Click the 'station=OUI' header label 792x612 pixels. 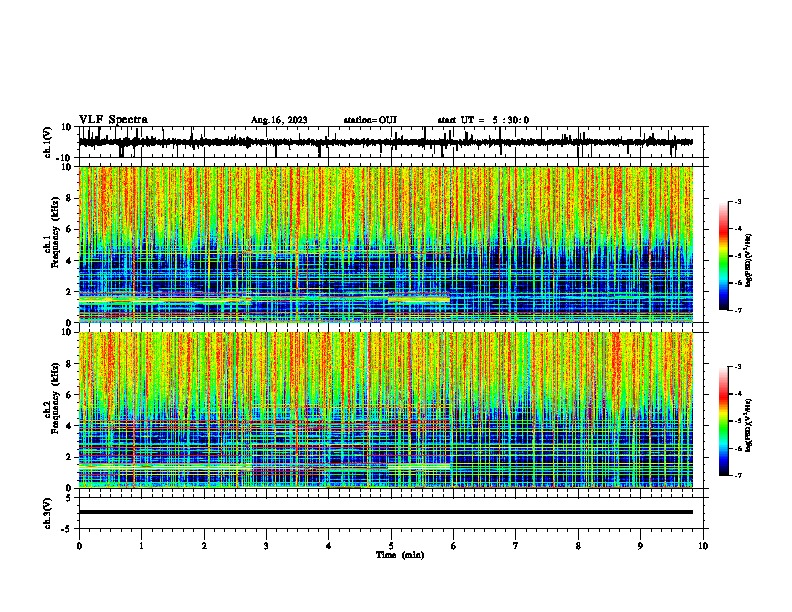(x=370, y=120)
